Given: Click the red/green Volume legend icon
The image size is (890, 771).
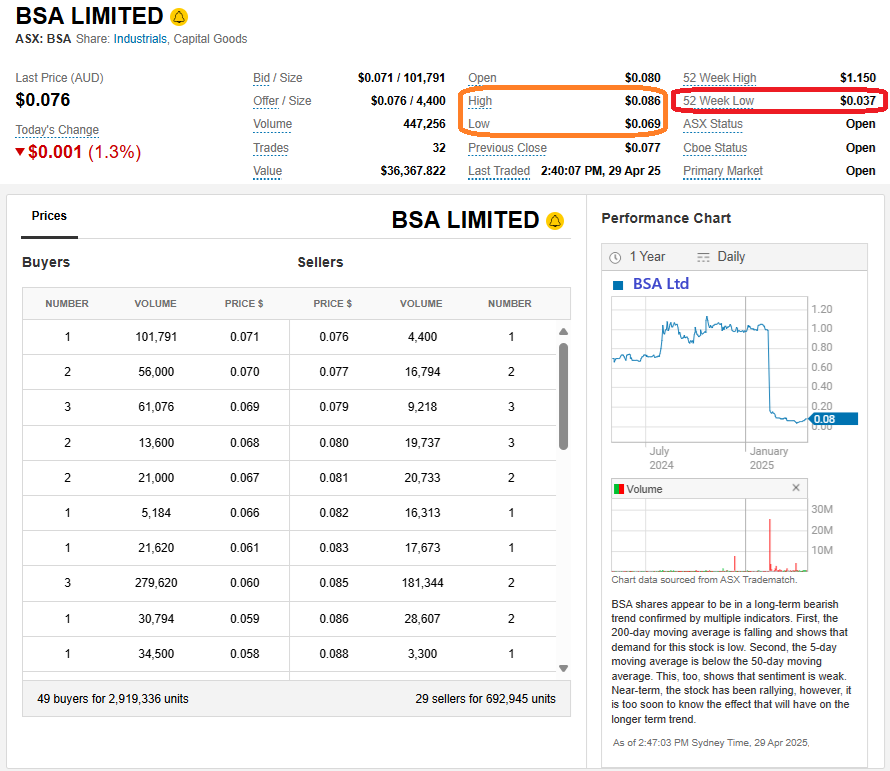Looking at the screenshot, I should coord(619,489).
